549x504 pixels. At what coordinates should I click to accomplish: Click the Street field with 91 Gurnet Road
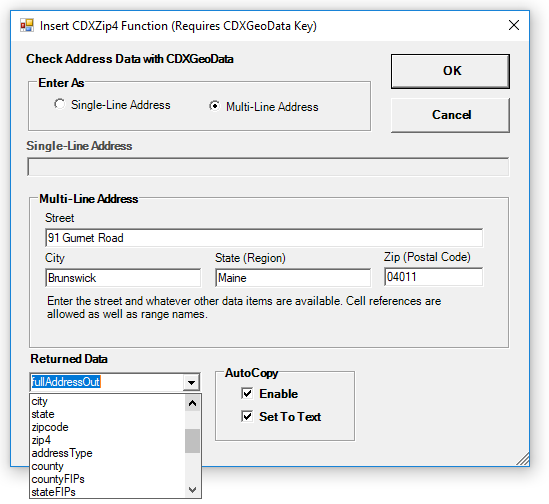coord(264,238)
